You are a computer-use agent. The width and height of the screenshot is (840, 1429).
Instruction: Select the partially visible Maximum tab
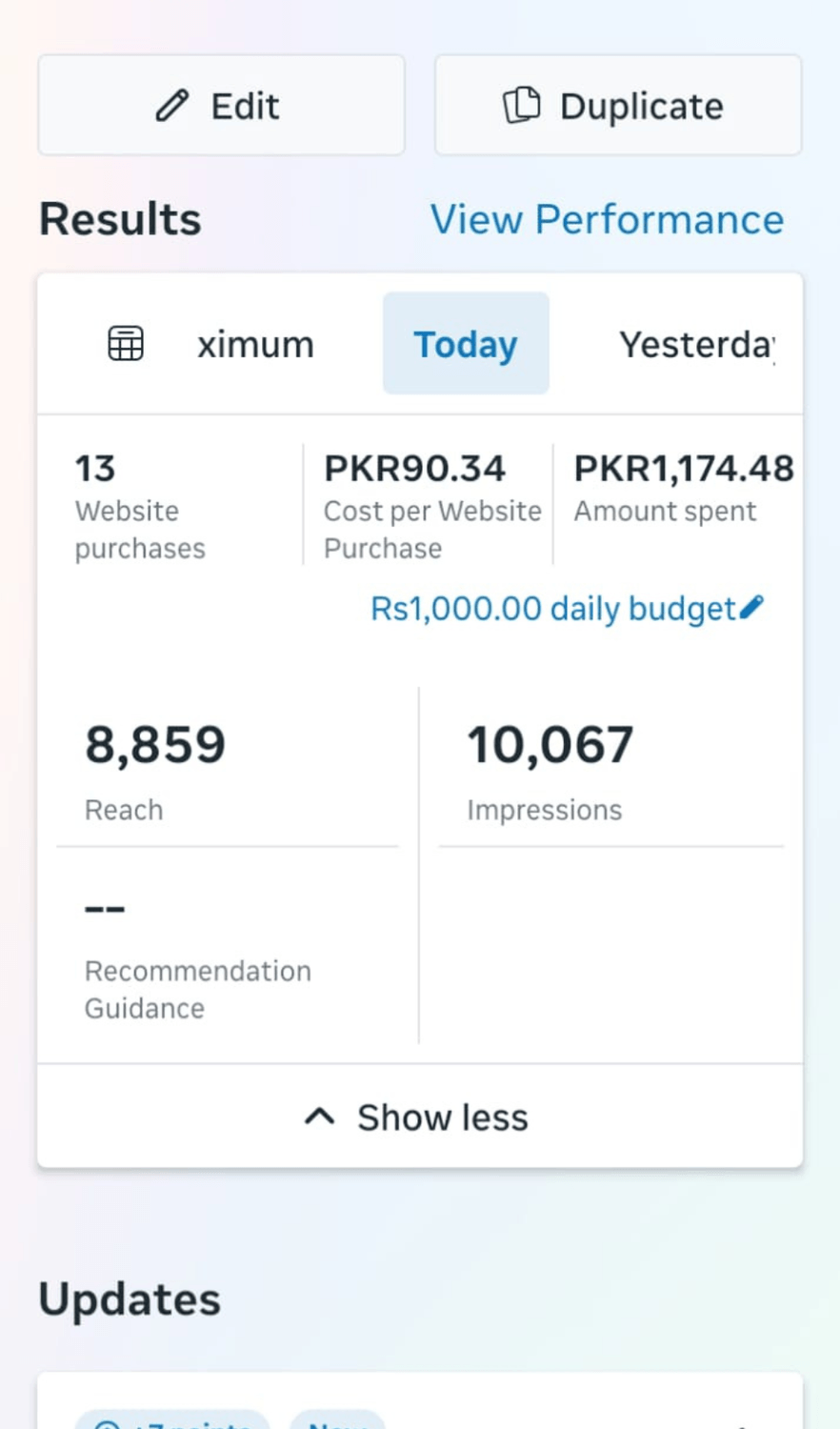[255, 344]
